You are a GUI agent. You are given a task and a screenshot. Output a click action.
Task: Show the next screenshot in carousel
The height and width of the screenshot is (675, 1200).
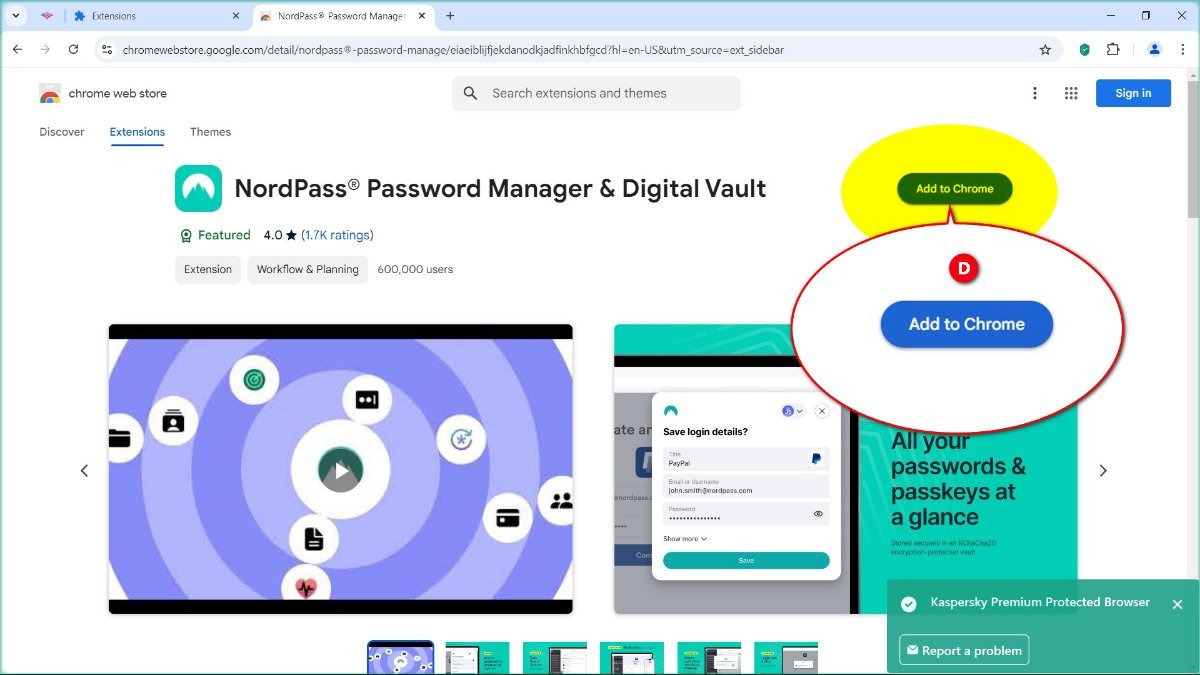pos(1103,470)
